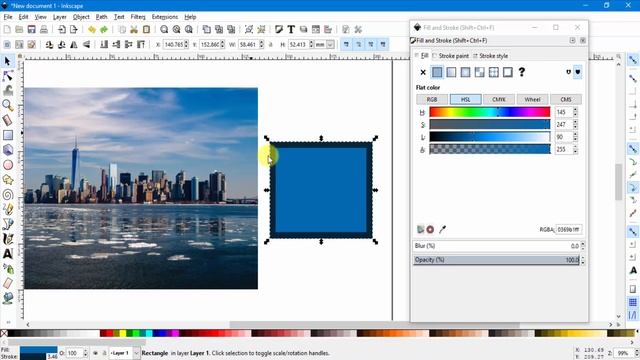Choose the Flat color paint option
Image resolution: width=640 pixels, height=360 pixels.
click(437, 73)
